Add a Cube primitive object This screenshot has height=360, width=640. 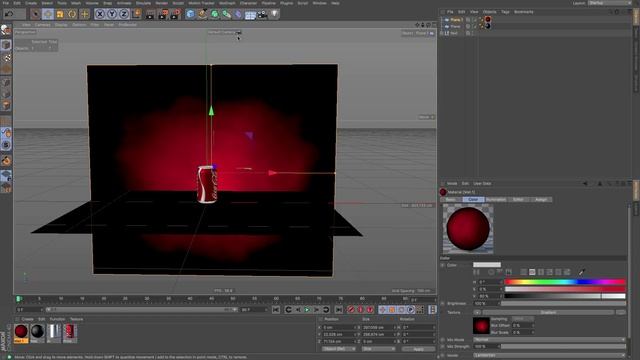[x=190, y=15]
